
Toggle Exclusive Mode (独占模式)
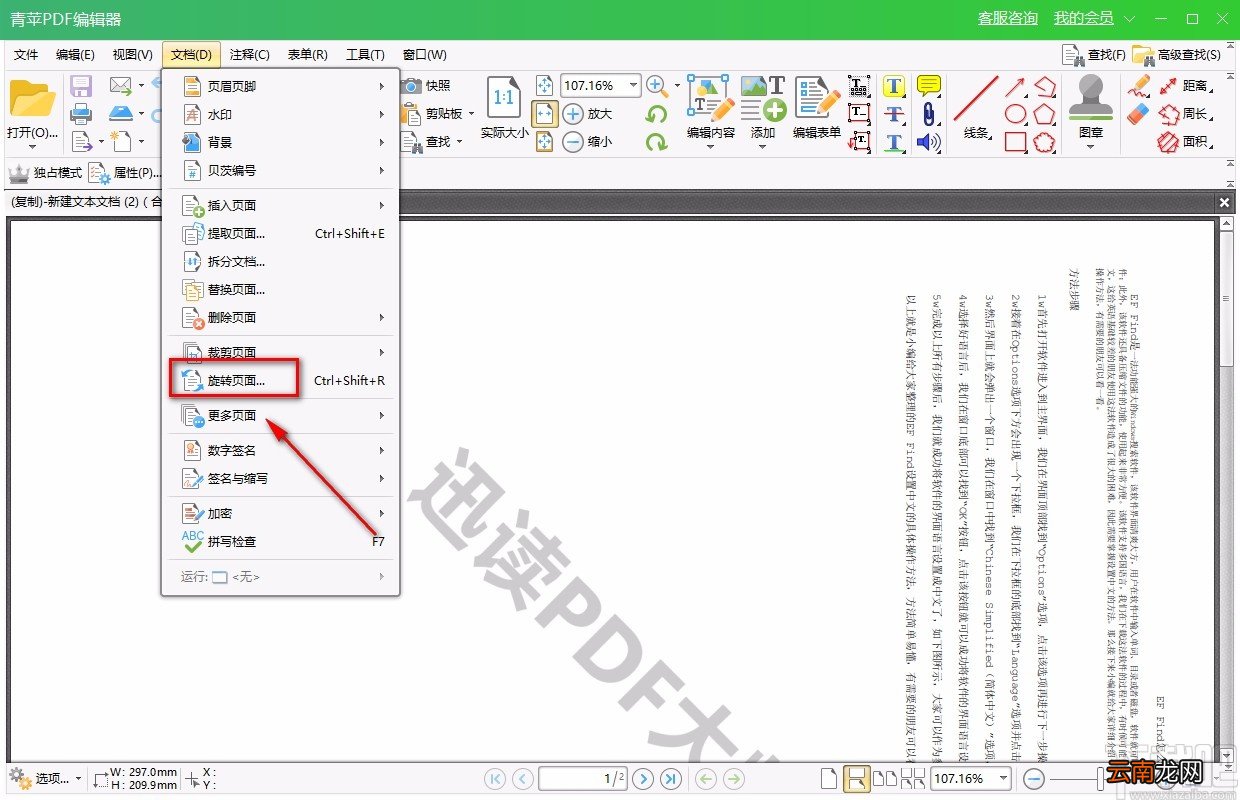point(45,173)
